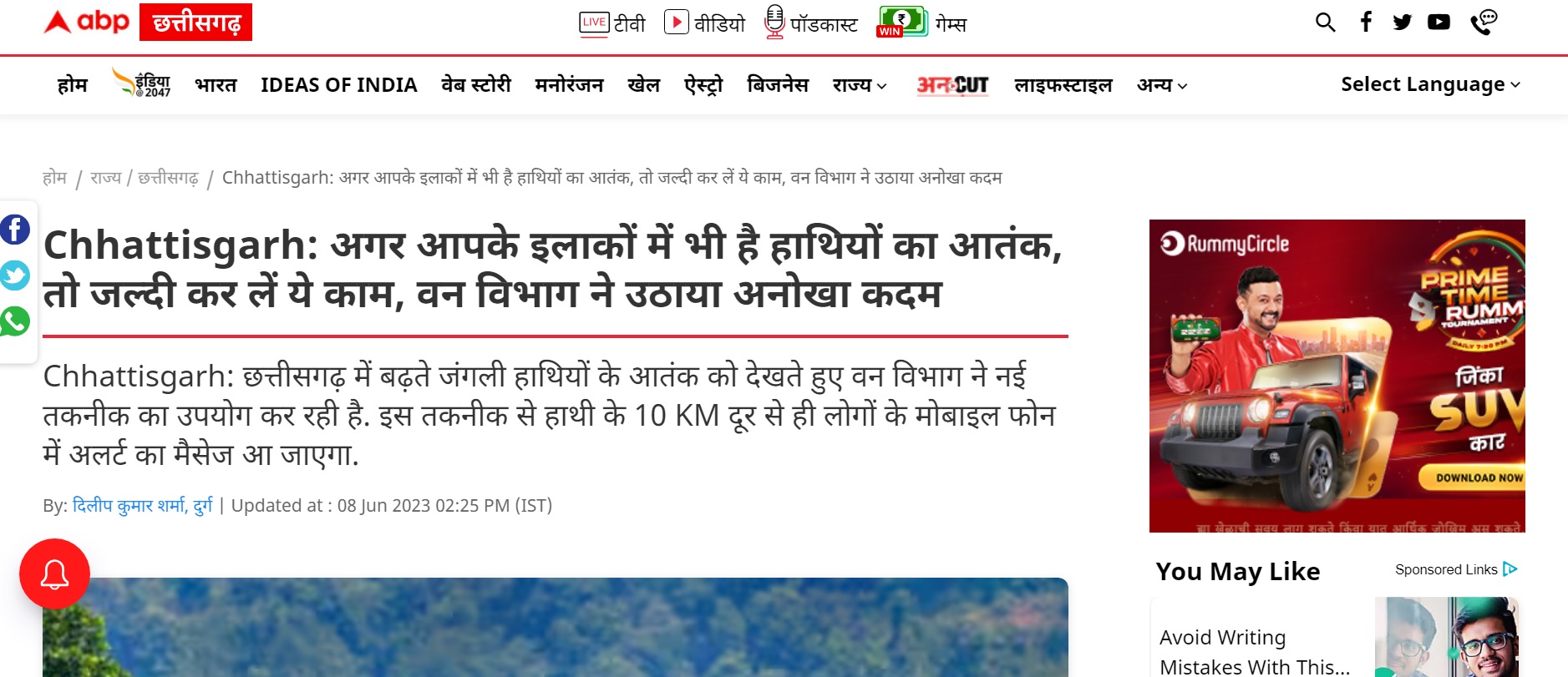Viewport: 1568px width, 677px height.
Task: Open वेब स्टोरी in the navigation
Action: tap(476, 84)
